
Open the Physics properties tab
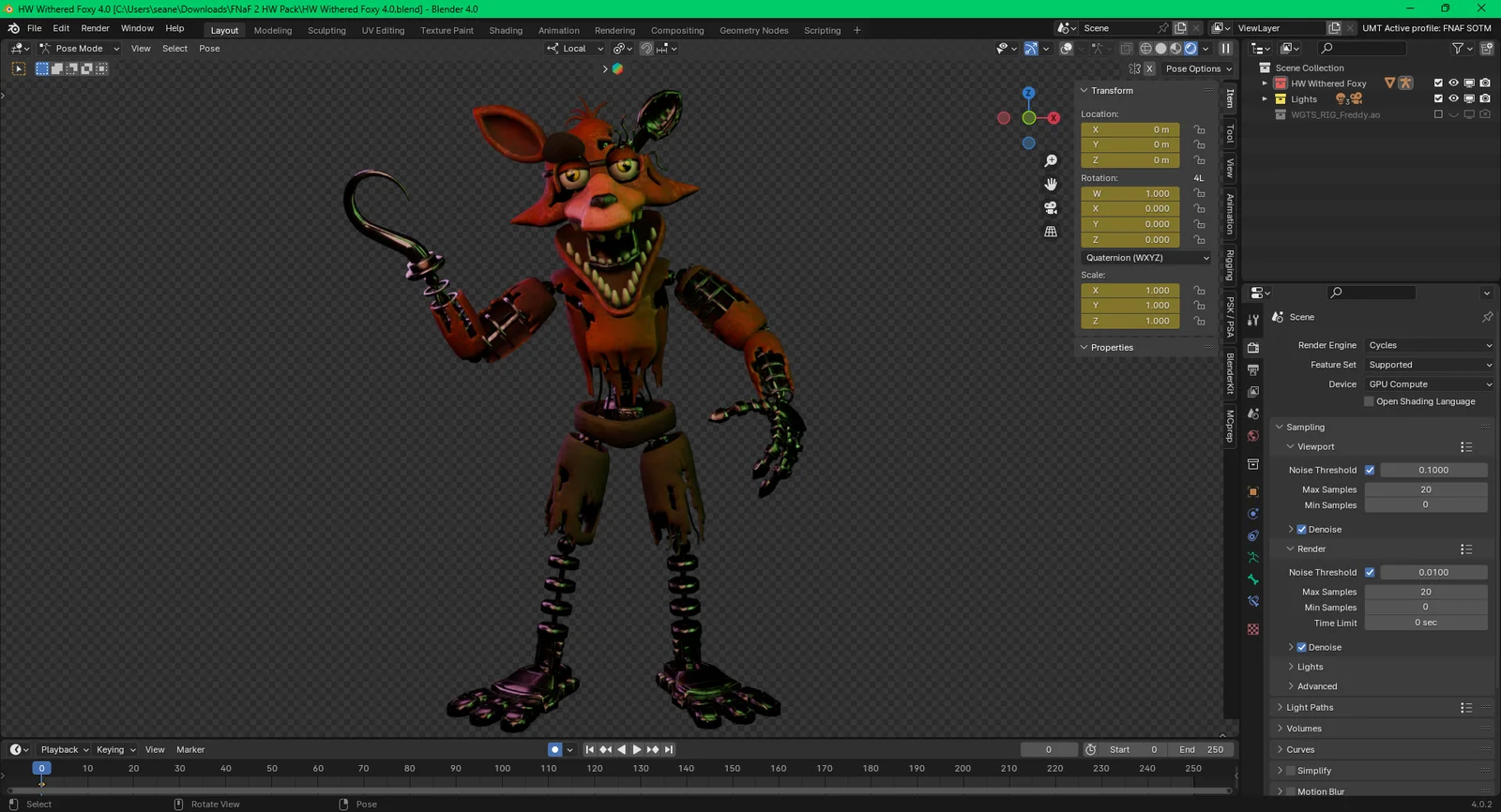pos(1253,514)
